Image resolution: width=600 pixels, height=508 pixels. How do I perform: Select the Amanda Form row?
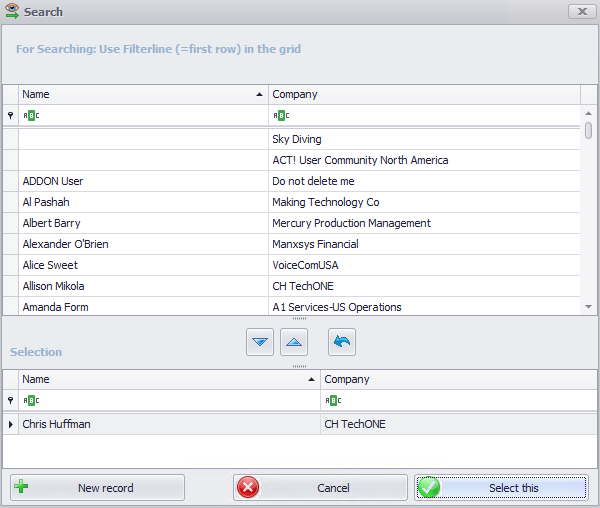[292, 307]
